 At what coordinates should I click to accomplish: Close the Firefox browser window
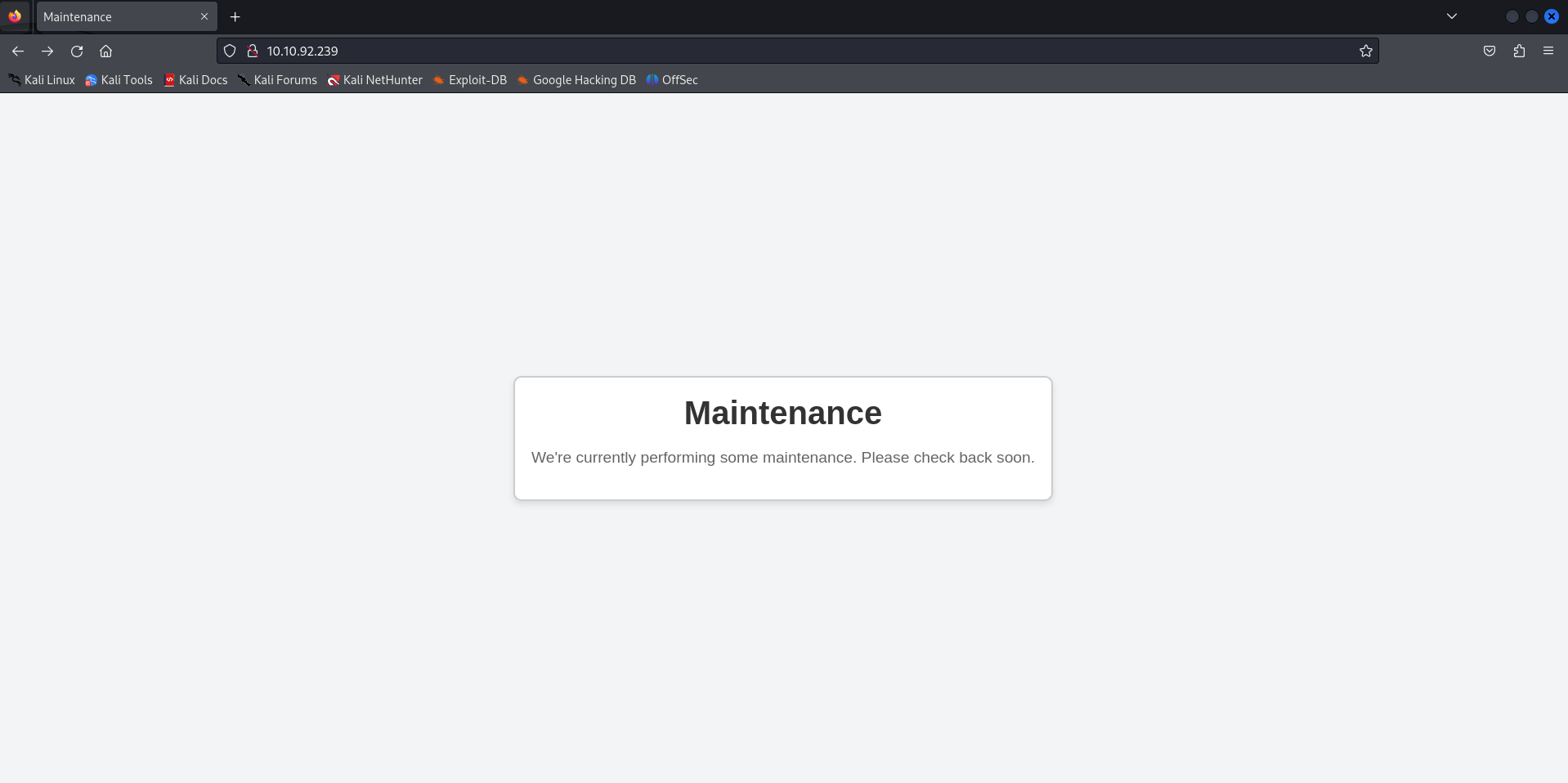pyautogui.click(x=1552, y=16)
